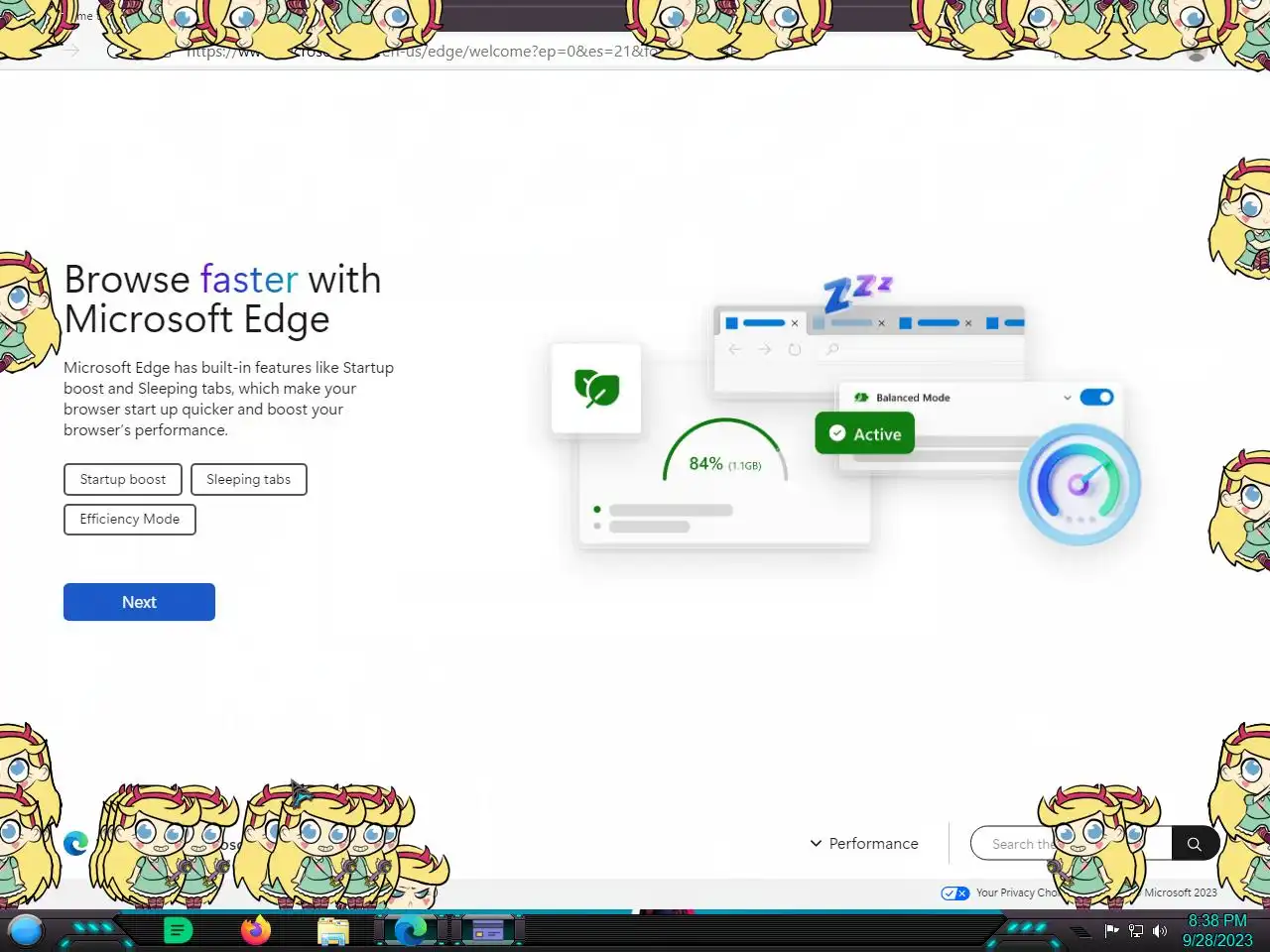
Task: Select the Sleeping tabs option
Action: [249, 479]
